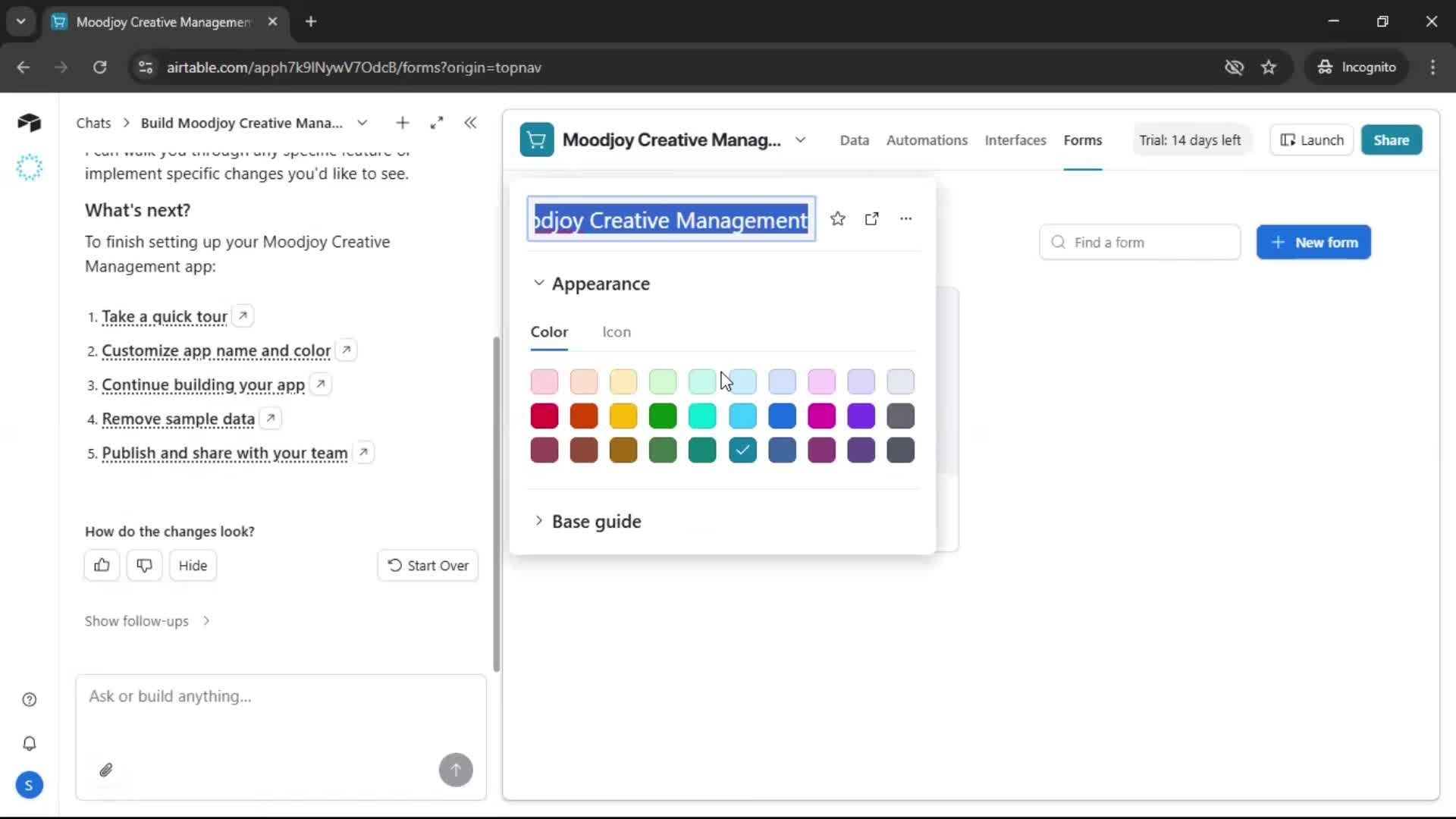Open notifications bell icon
This screenshot has height=819, width=1456.
[29, 743]
